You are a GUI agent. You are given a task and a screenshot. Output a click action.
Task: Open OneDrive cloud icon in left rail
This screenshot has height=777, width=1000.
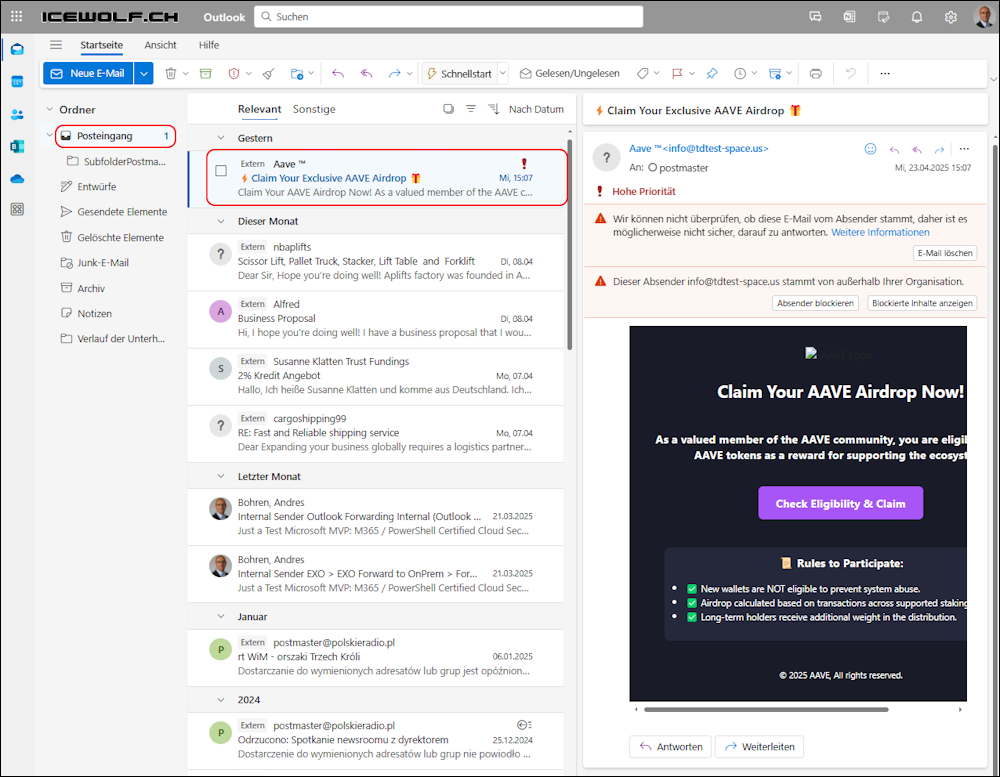[17, 179]
